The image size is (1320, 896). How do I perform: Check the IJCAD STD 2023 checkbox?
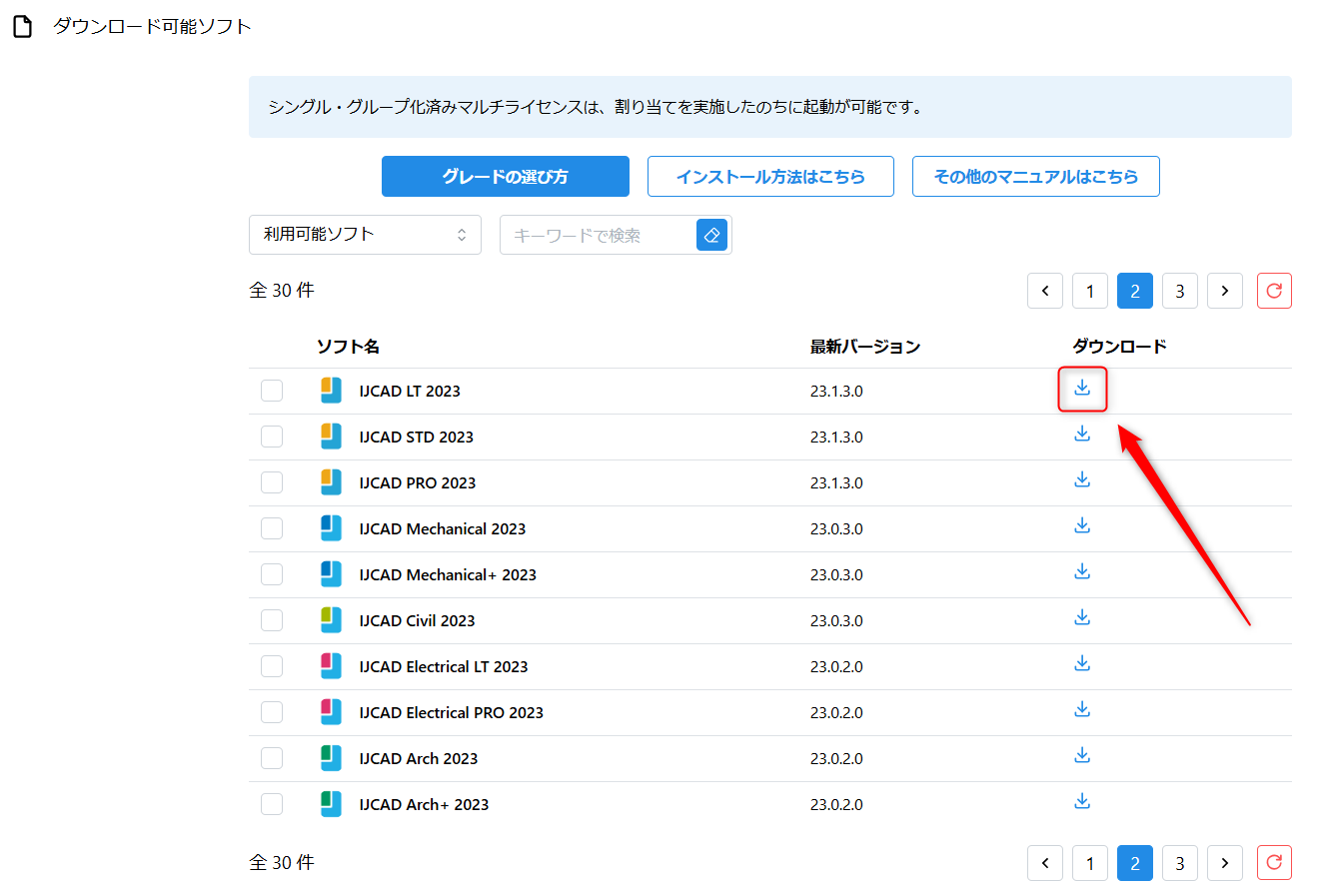tap(272, 437)
